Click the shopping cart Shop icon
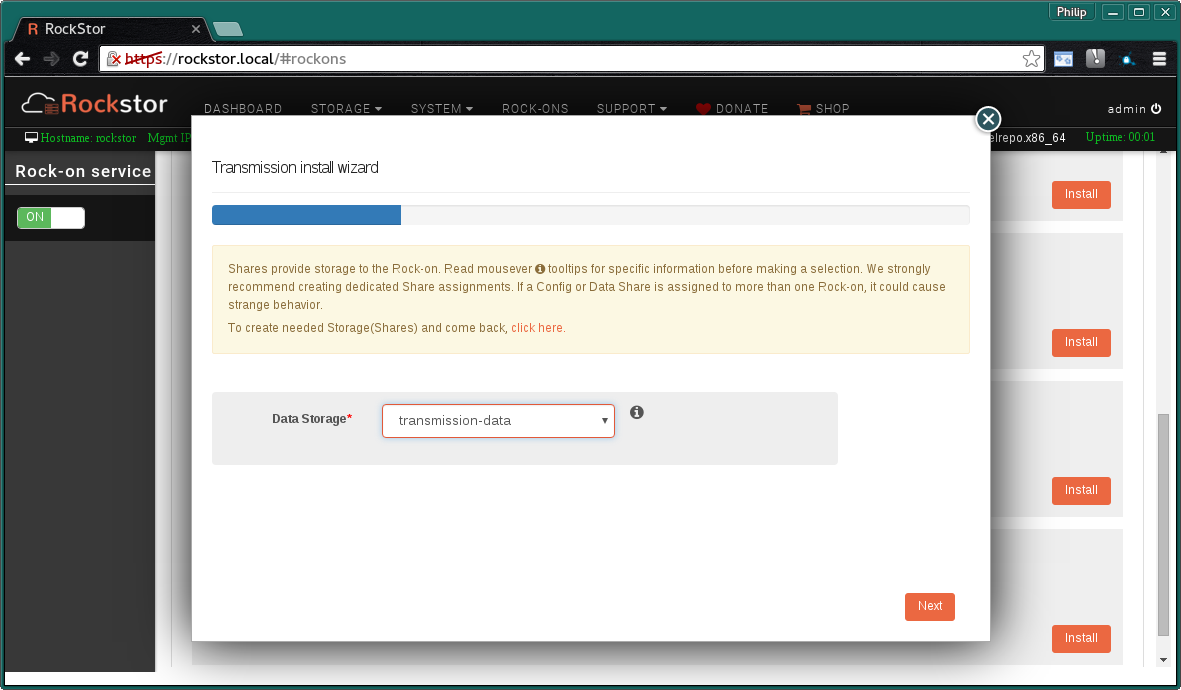The height and width of the screenshot is (690, 1181). (x=804, y=109)
